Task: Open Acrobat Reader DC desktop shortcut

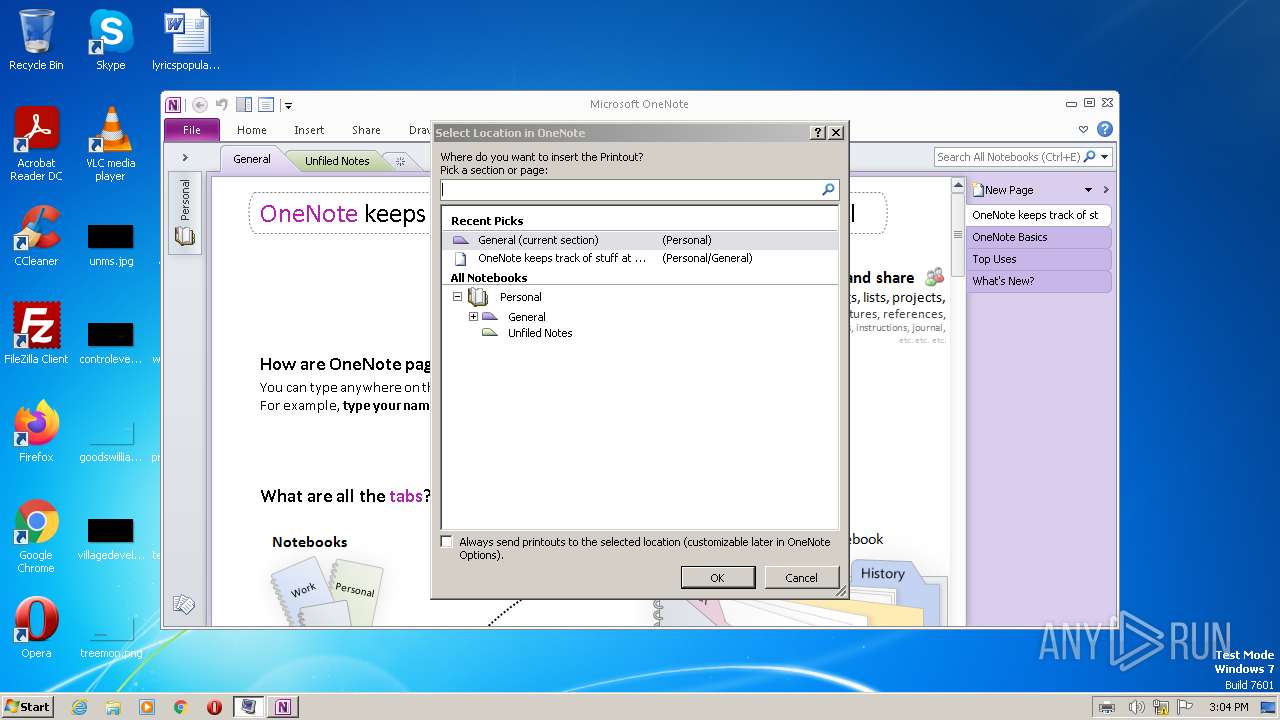Action: [x=36, y=144]
